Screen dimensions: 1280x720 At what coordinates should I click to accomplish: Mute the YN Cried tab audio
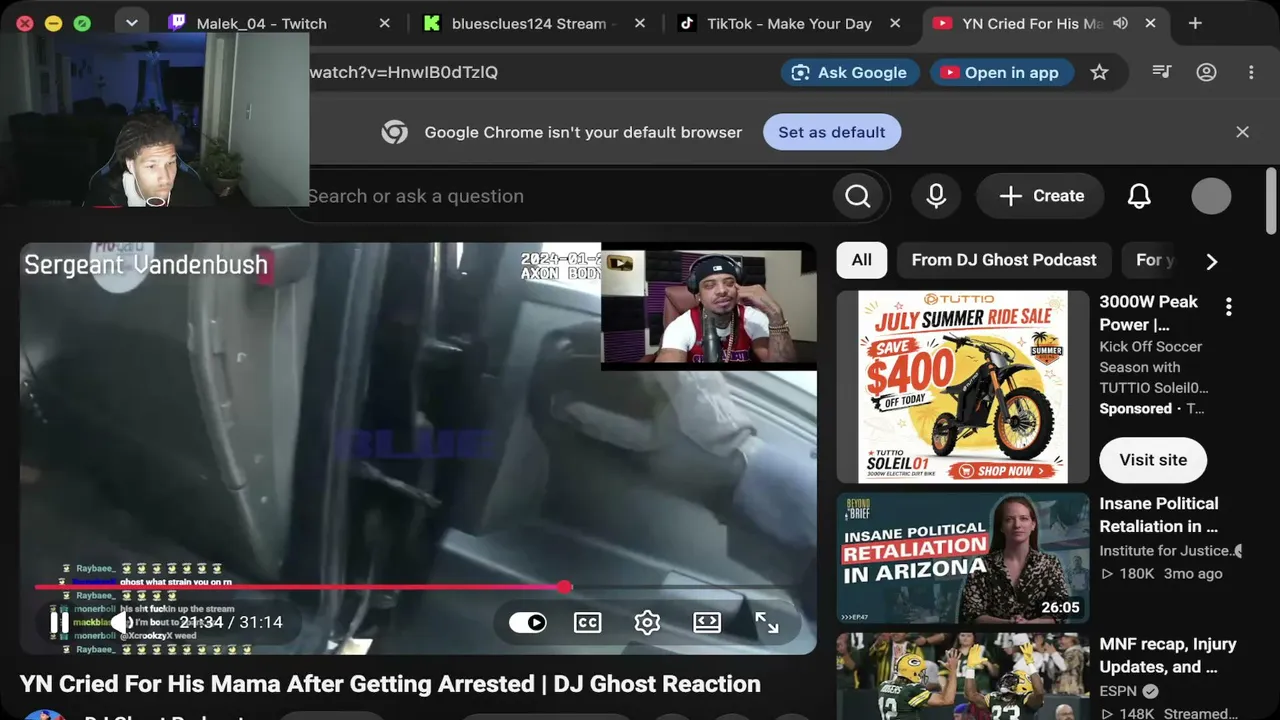pyautogui.click(x=1121, y=23)
